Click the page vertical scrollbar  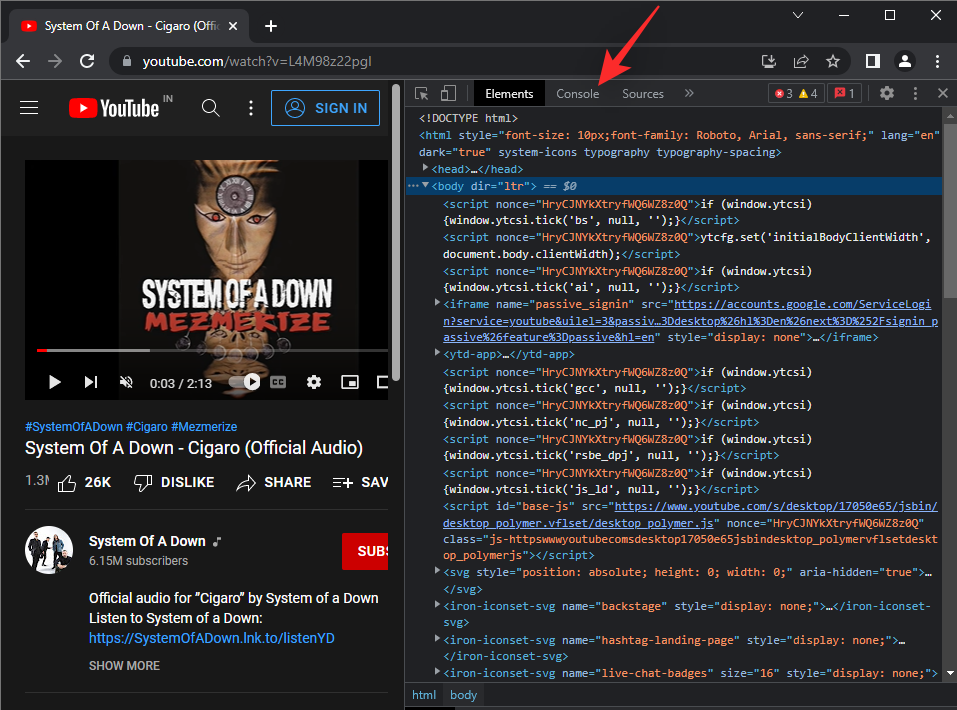pos(396,232)
